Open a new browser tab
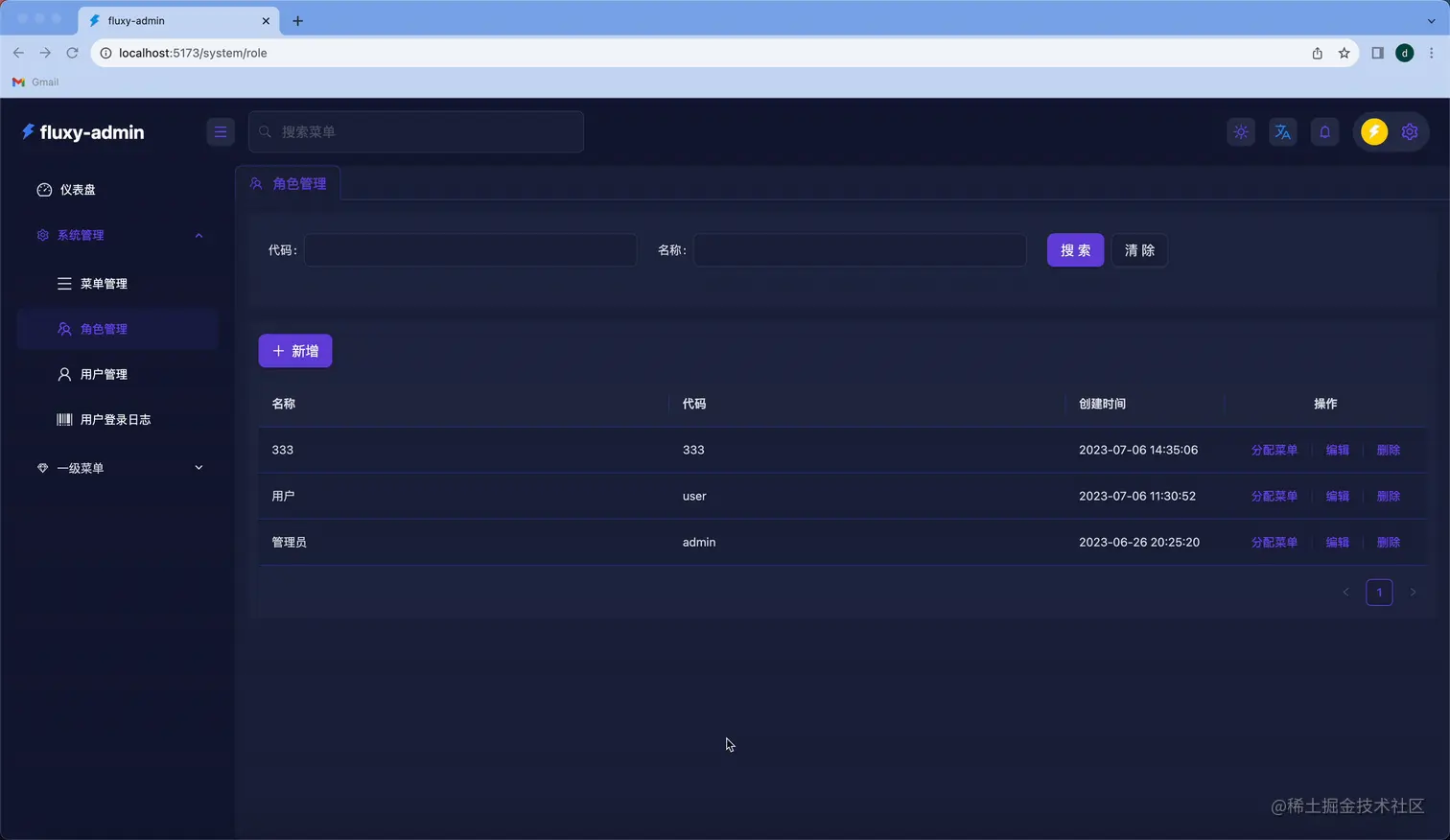 pos(298,20)
